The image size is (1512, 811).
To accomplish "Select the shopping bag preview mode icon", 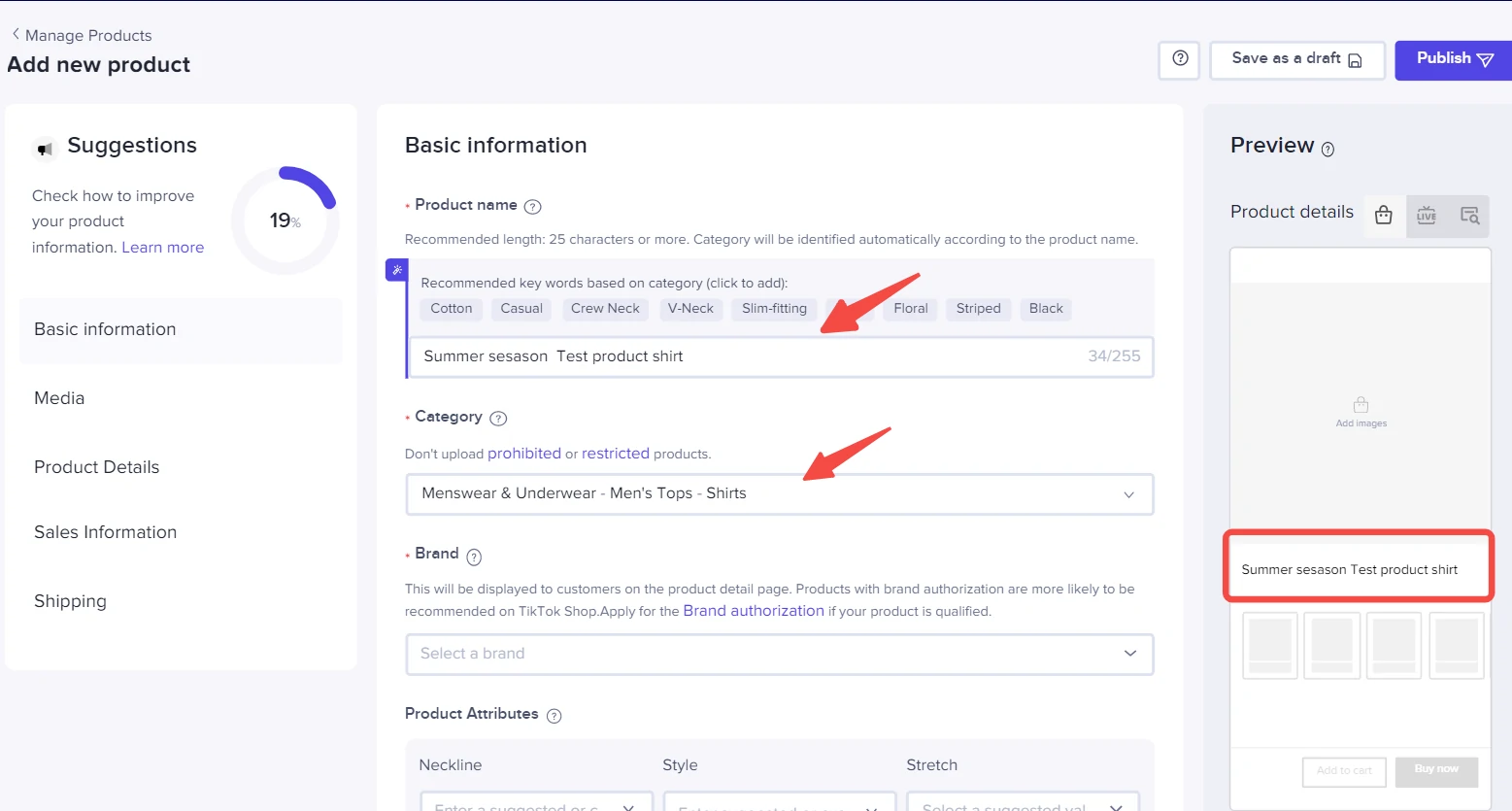I will pos(1384,216).
